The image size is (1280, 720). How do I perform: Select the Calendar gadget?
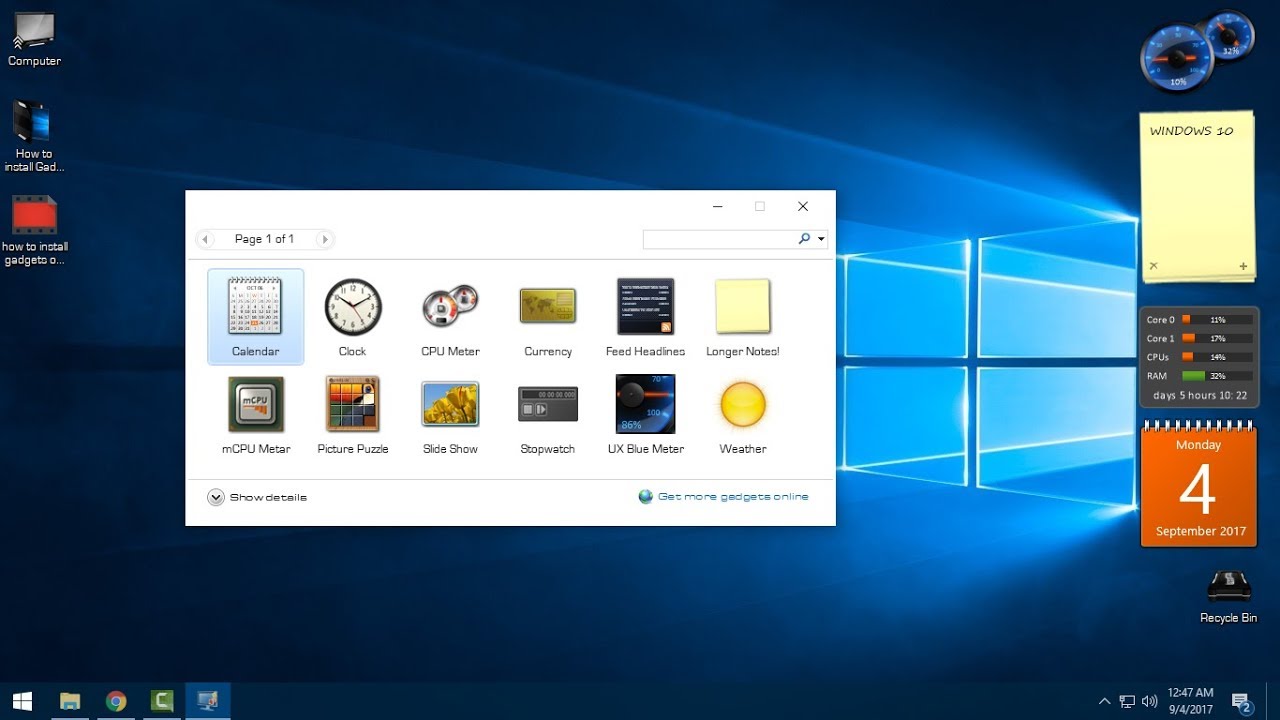[255, 316]
